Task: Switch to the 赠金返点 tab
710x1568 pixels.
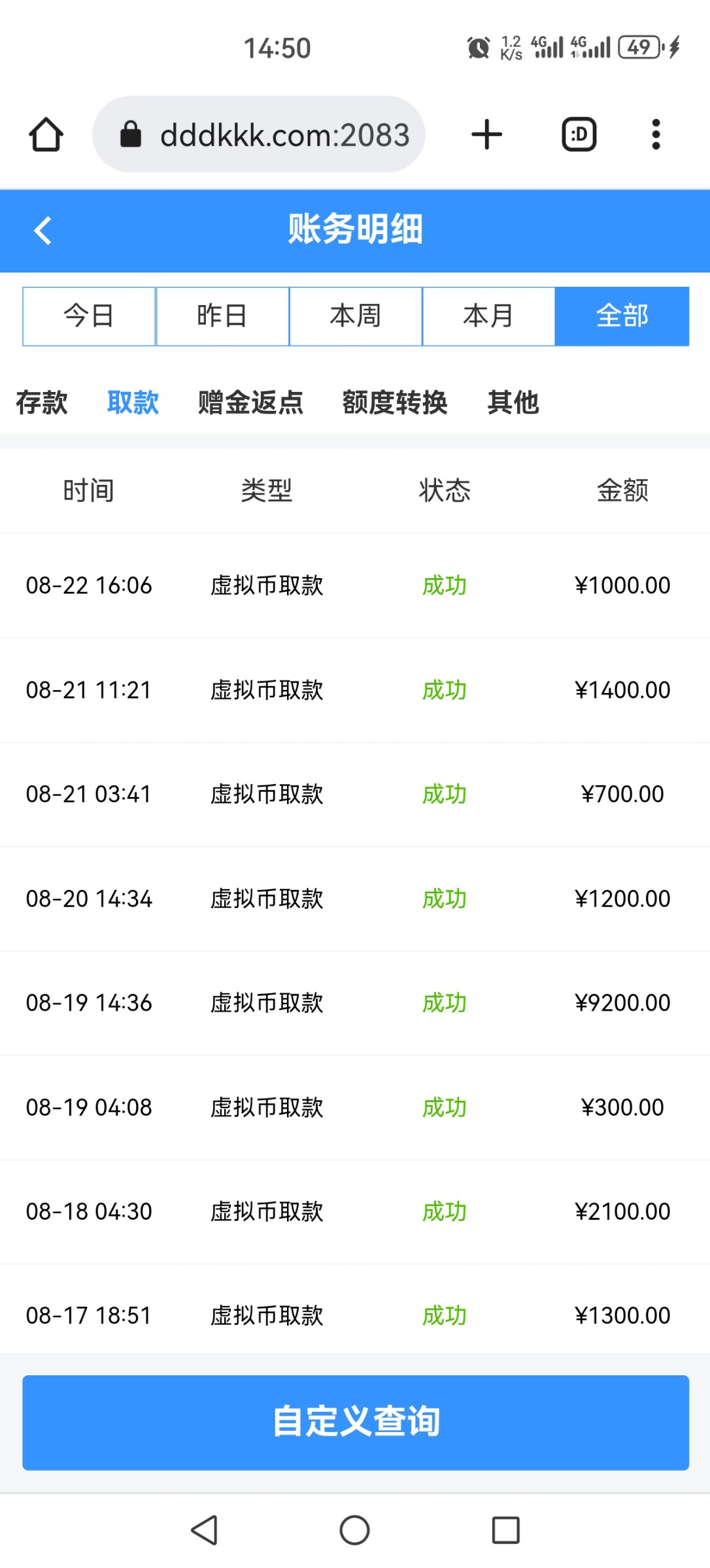Action: tap(250, 402)
